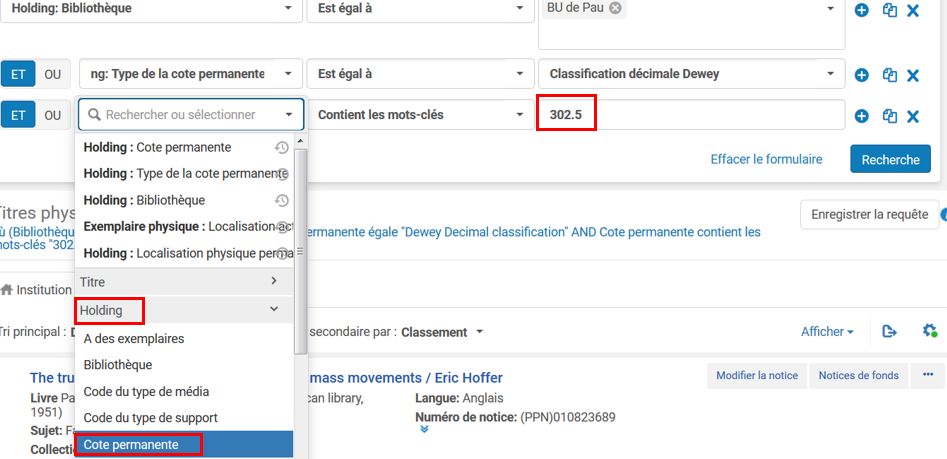
Task: Click the Recherche button
Action: coord(890,159)
